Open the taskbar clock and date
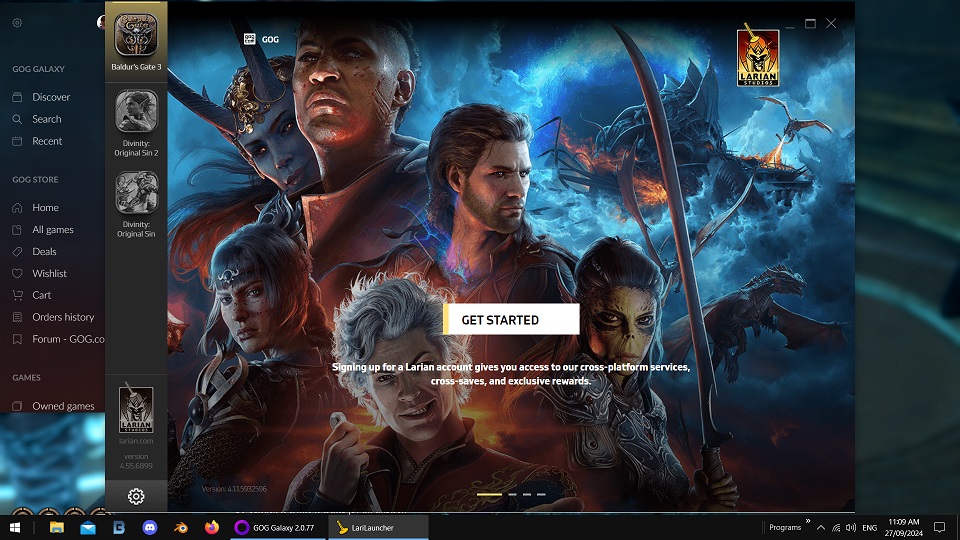 (x=904, y=527)
